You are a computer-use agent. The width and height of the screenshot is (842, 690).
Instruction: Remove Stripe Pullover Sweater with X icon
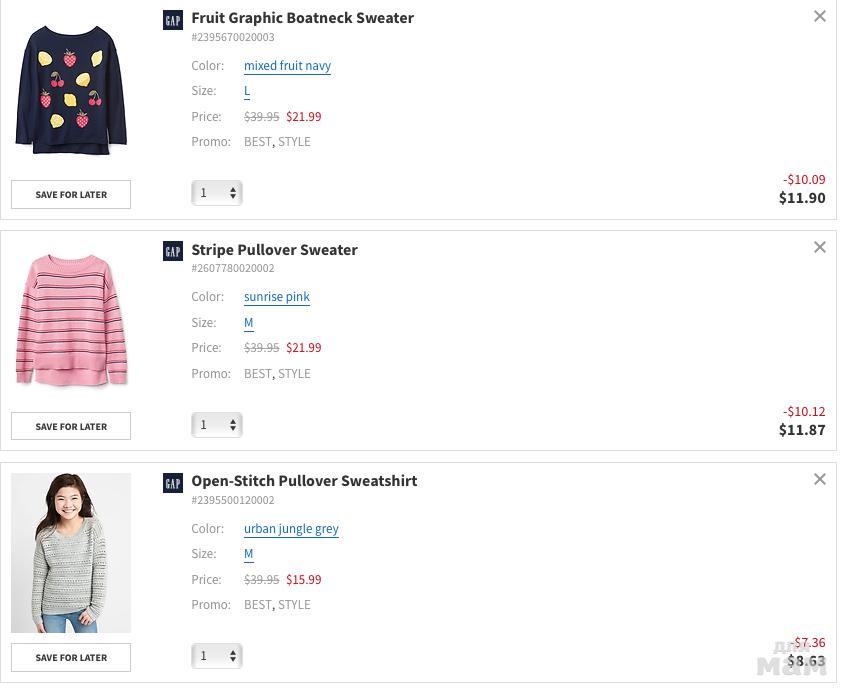click(x=820, y=247)
